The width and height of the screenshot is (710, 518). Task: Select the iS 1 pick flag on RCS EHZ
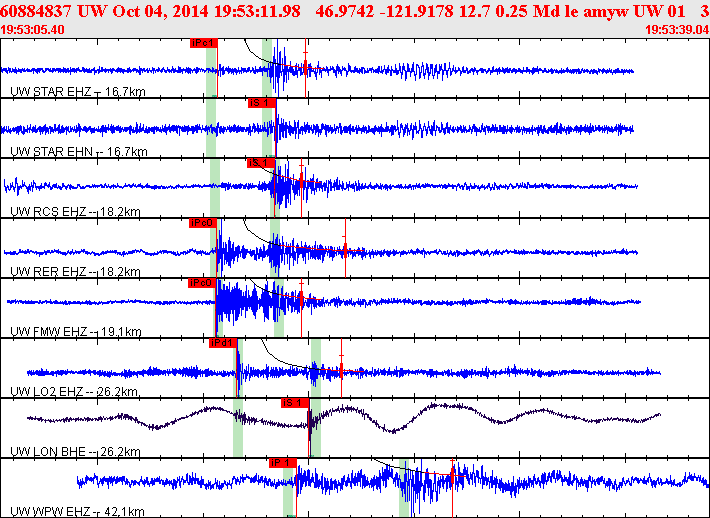pyautogui.click(x=261, y=163)
